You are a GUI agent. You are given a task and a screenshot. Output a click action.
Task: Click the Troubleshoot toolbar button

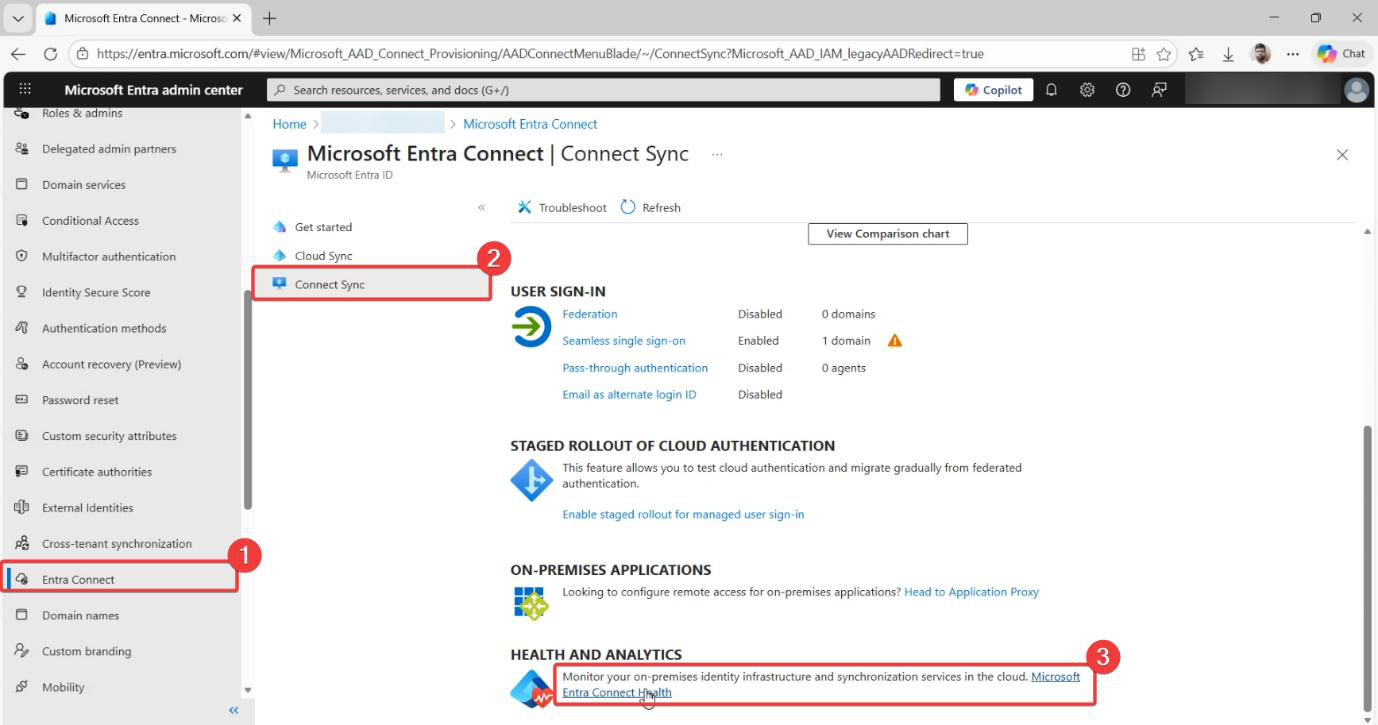pos(562,207)
